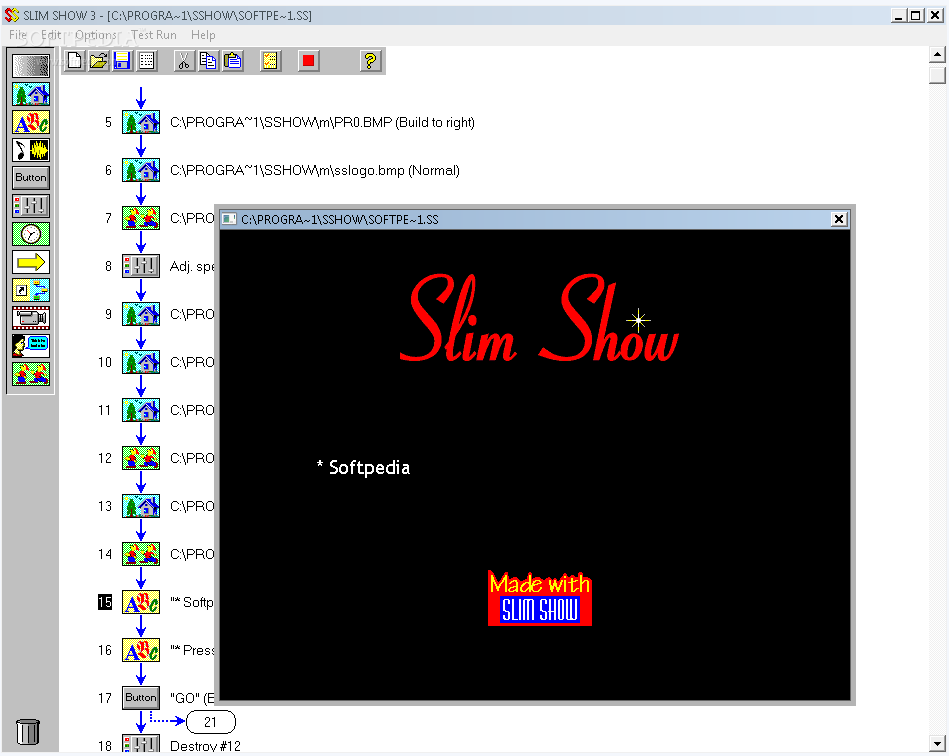Stop the test run with red square
This screenshot has width=949, height=756.
[308, 61]
